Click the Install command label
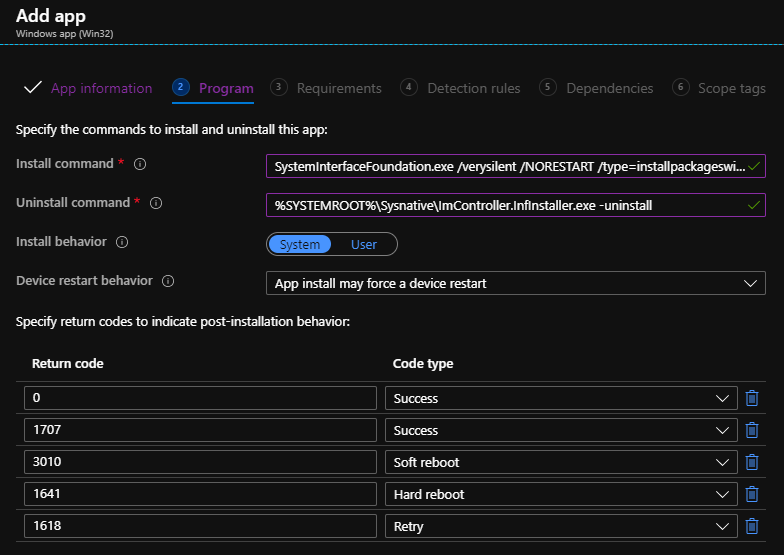 tap(64, 164)
